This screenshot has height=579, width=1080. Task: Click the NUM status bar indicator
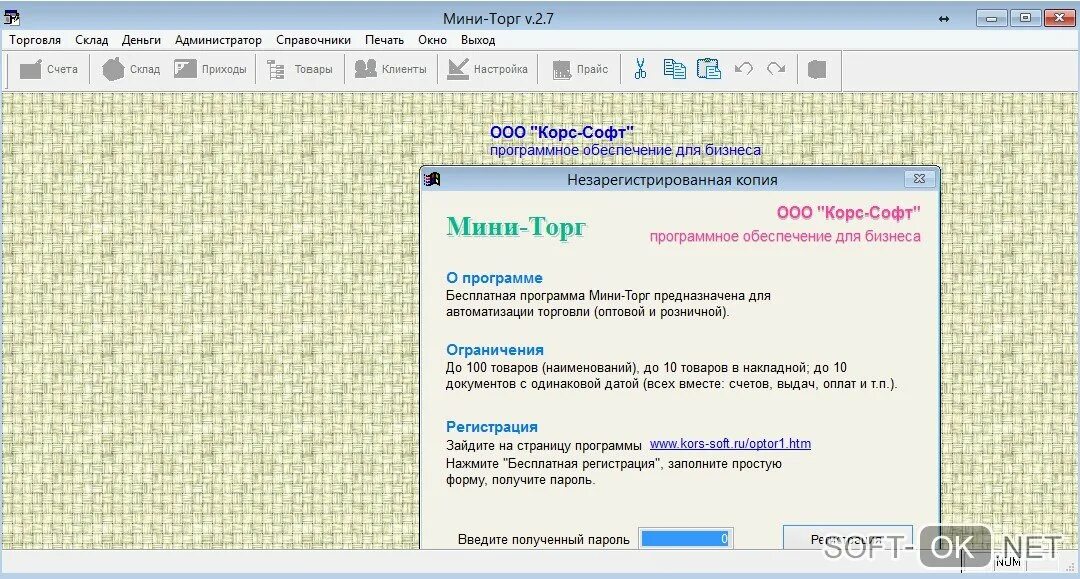(1008, 562)
